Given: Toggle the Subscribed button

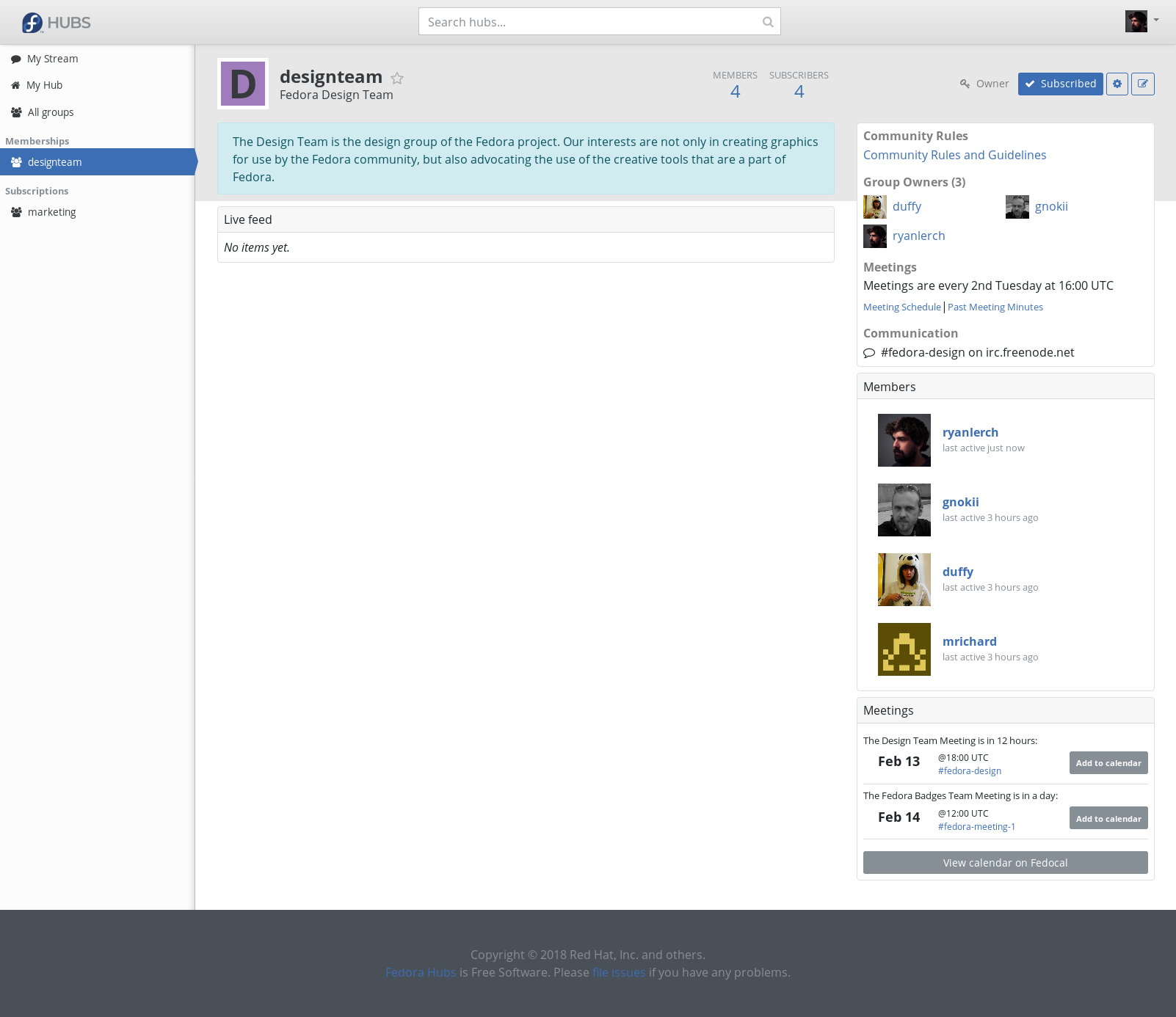Looking at the screenshot, I should coord(1060,84).
